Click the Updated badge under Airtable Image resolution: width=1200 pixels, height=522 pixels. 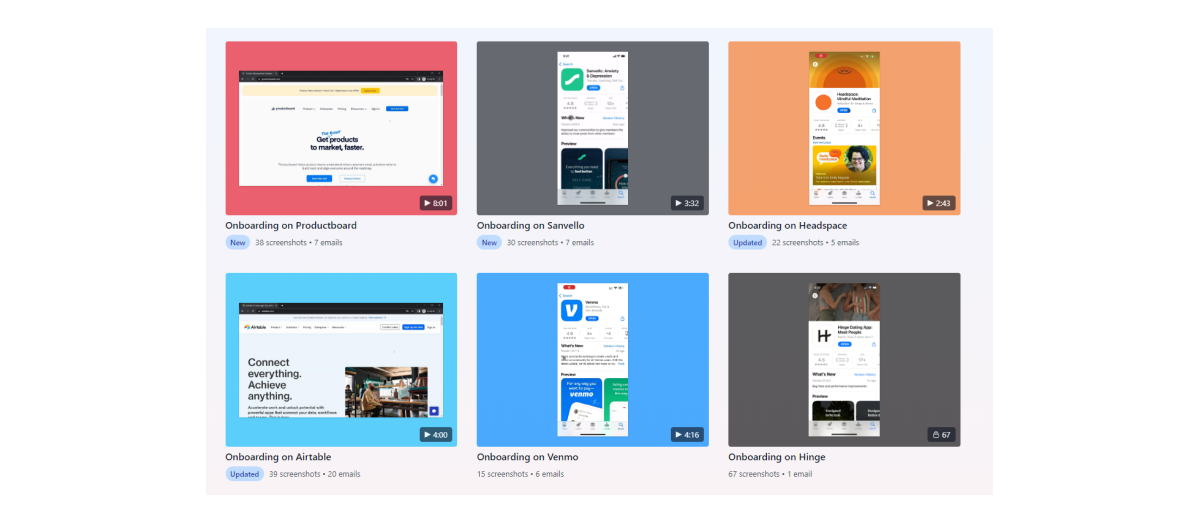(245, 474)
